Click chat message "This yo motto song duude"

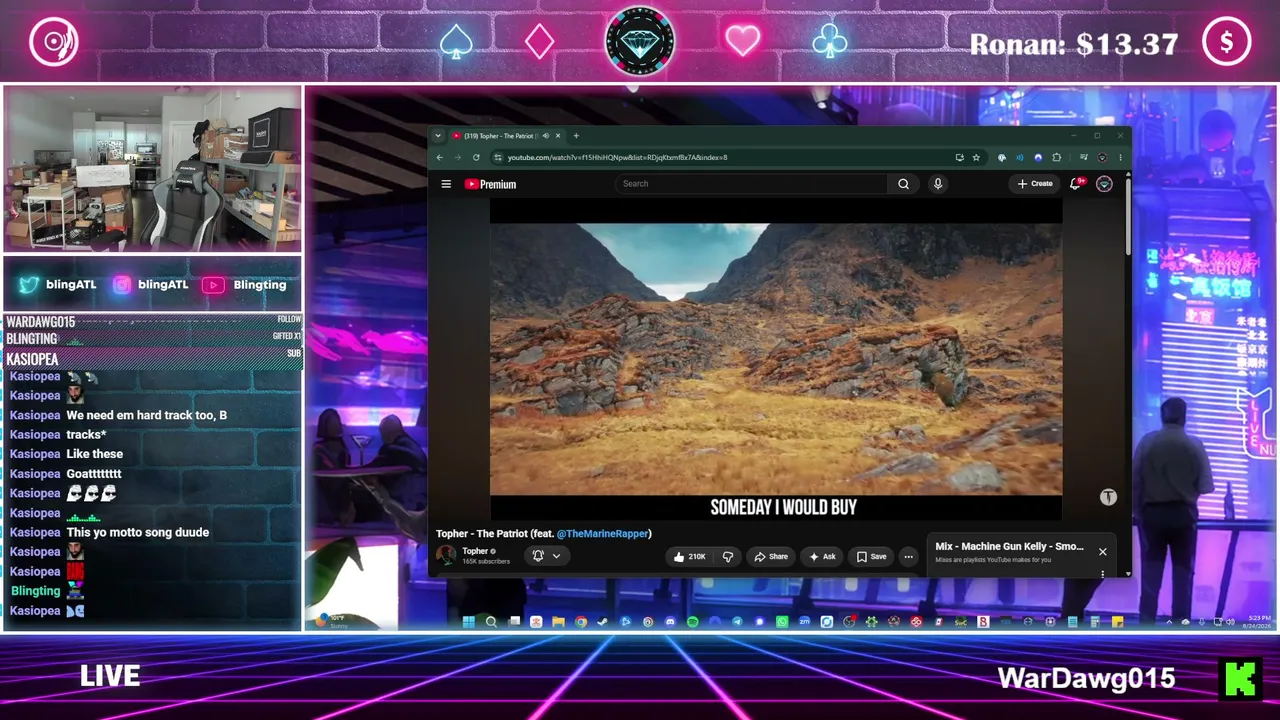138,533
